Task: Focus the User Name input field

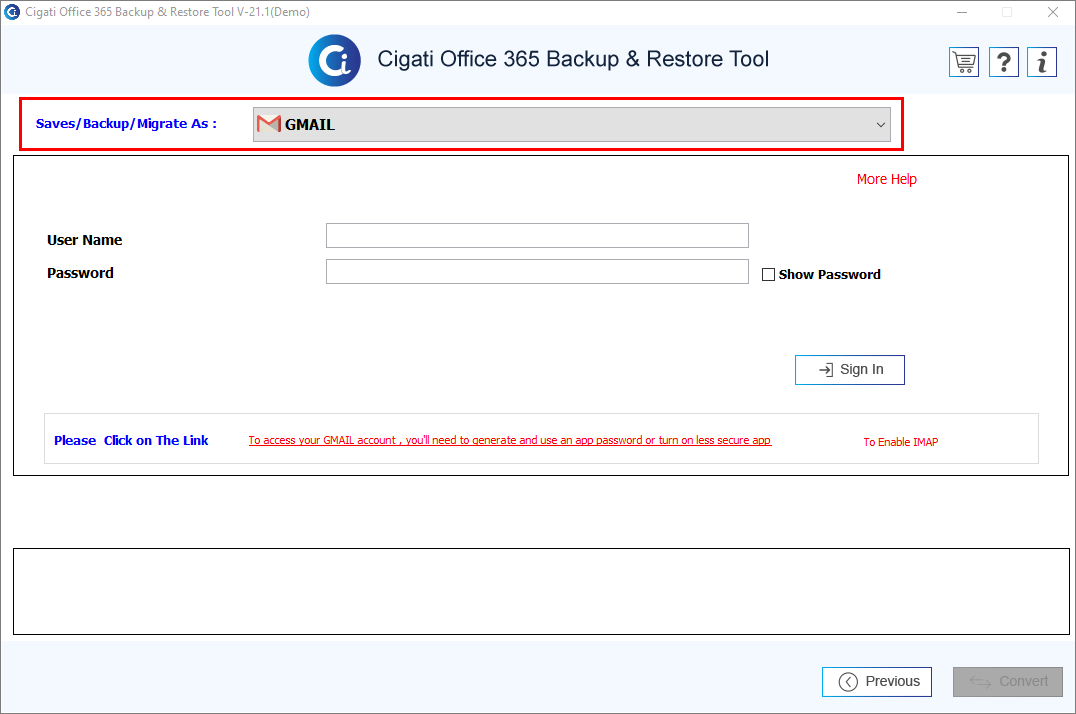Action: pyautogui.click(x=537, y=235)
